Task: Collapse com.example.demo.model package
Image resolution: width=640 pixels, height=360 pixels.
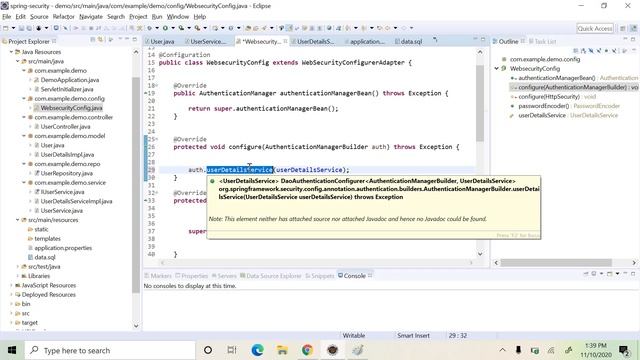Action: coord(24,136)
